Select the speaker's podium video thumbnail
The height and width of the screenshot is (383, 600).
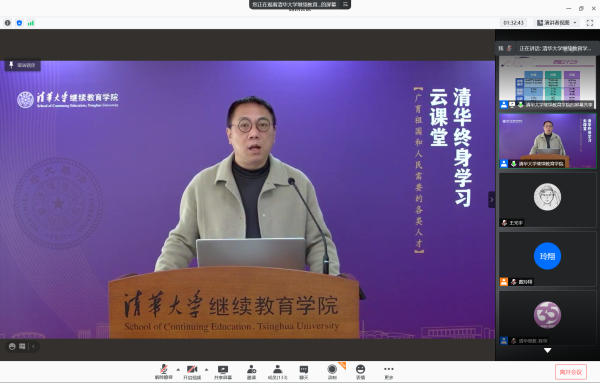click(x=548, y=141)
